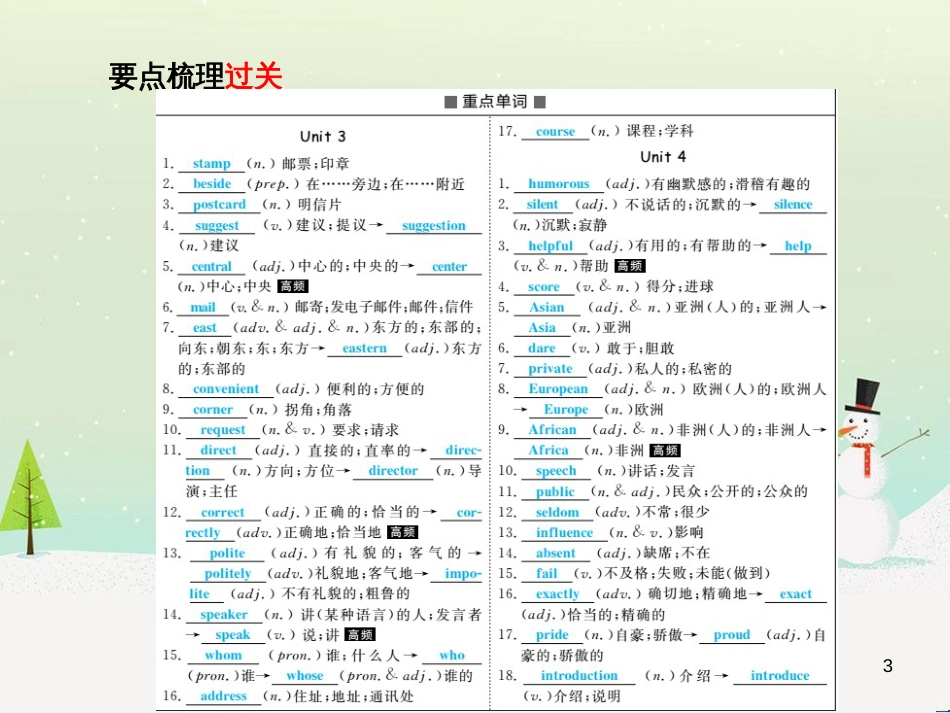Click the red 过关 text in the title

pos(254,73)
